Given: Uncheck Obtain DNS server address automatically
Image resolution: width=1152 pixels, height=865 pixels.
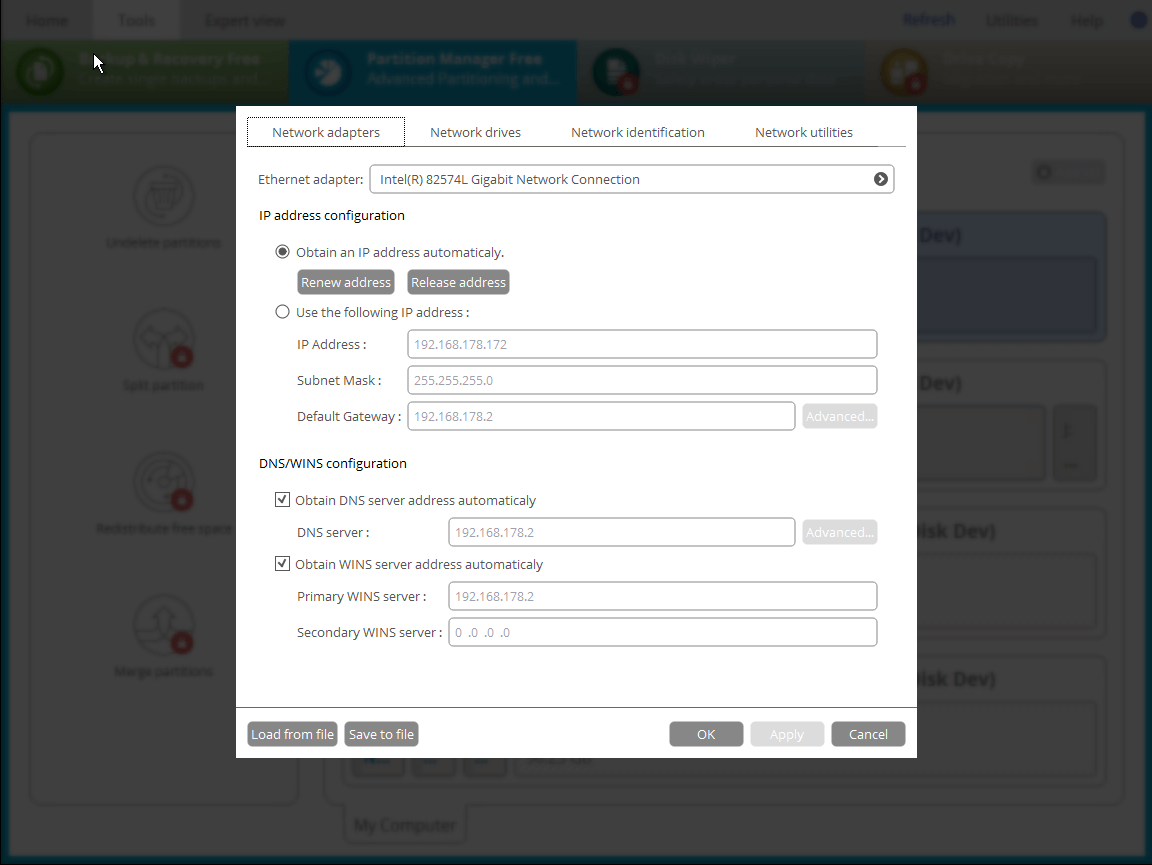Looking at the screenshot, I should coord(283,500).
